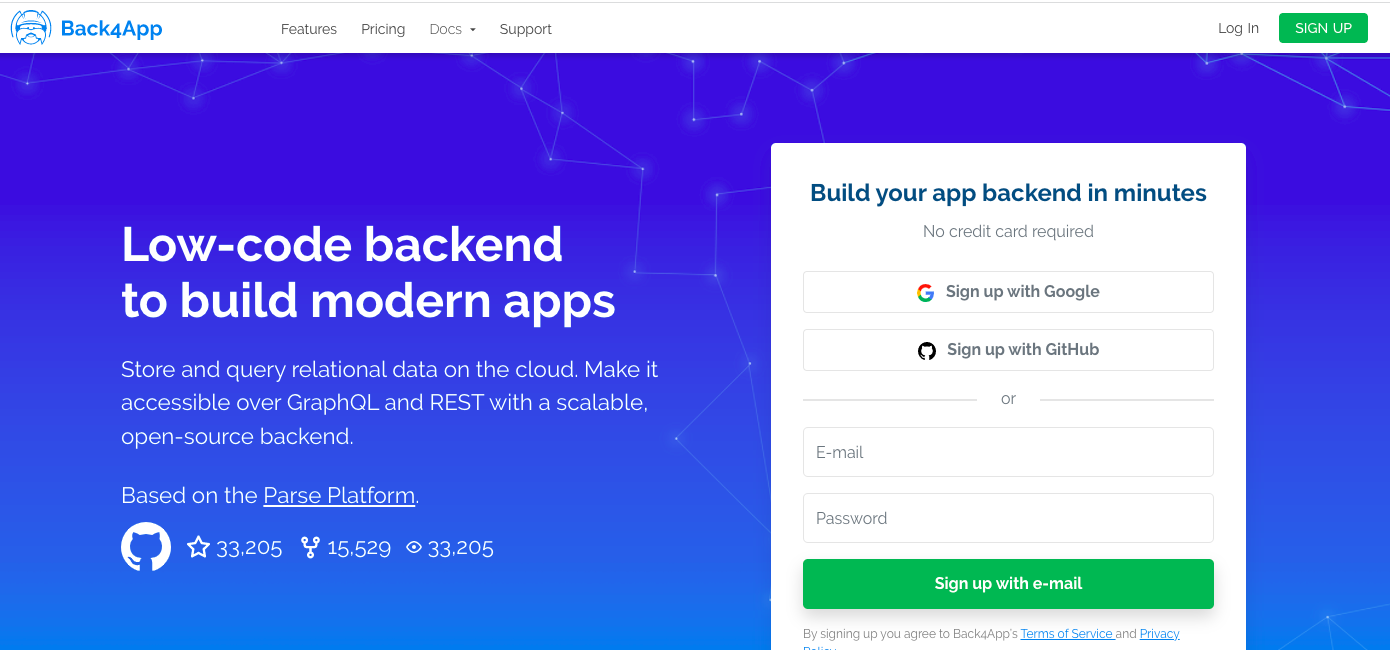Go to the Support page
1390x650 pixels.
point(526,29)
